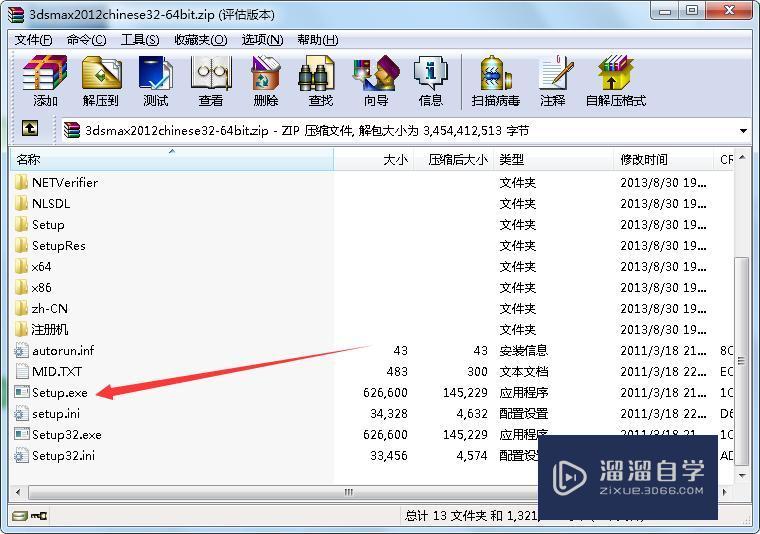This screenshot has height=534, width=760.
Task: Sort by Size (大小) column header
Action: pyautogui.click(x=374, y=159)
